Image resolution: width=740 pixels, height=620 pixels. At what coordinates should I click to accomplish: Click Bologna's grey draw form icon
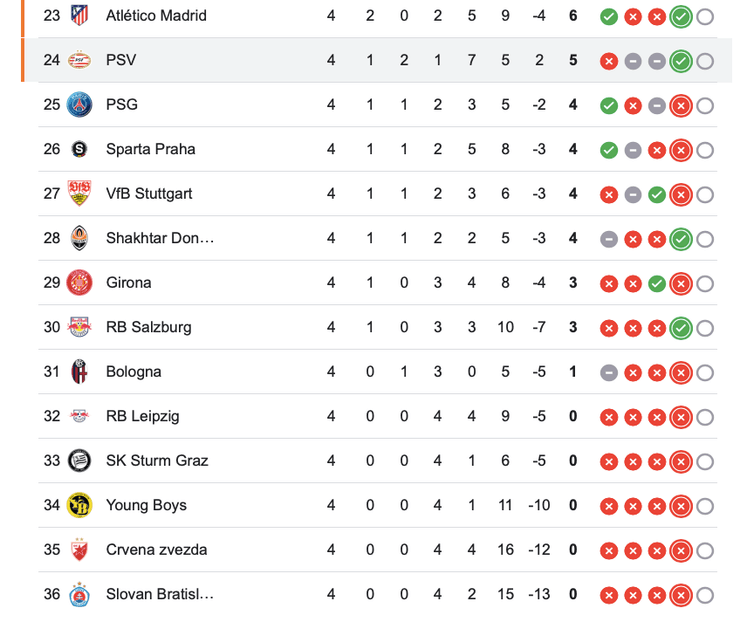[608, 373]
